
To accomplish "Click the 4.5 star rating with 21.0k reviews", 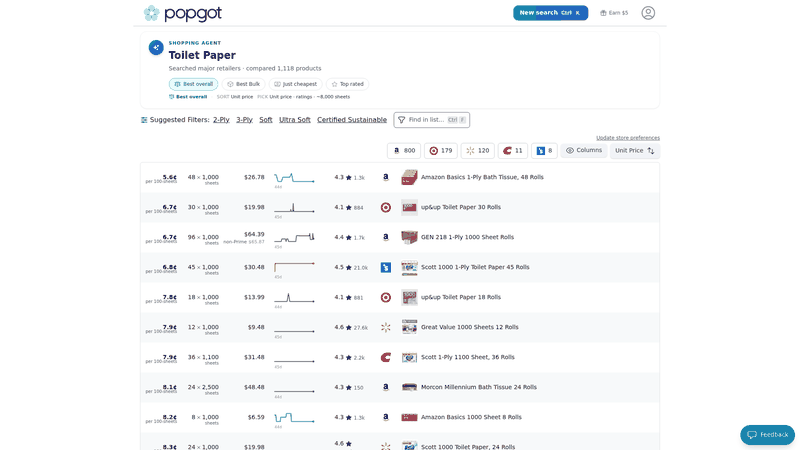I will click(x=351, y=267).
